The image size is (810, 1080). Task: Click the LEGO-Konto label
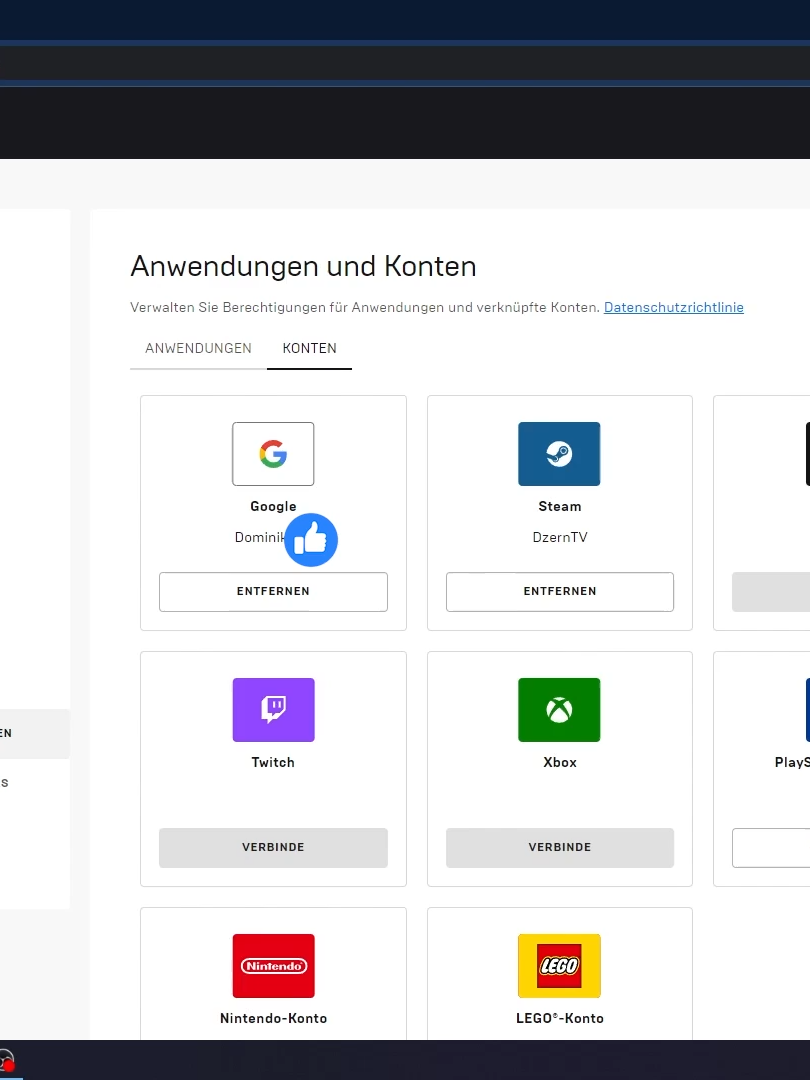[x=559, y=1018]
